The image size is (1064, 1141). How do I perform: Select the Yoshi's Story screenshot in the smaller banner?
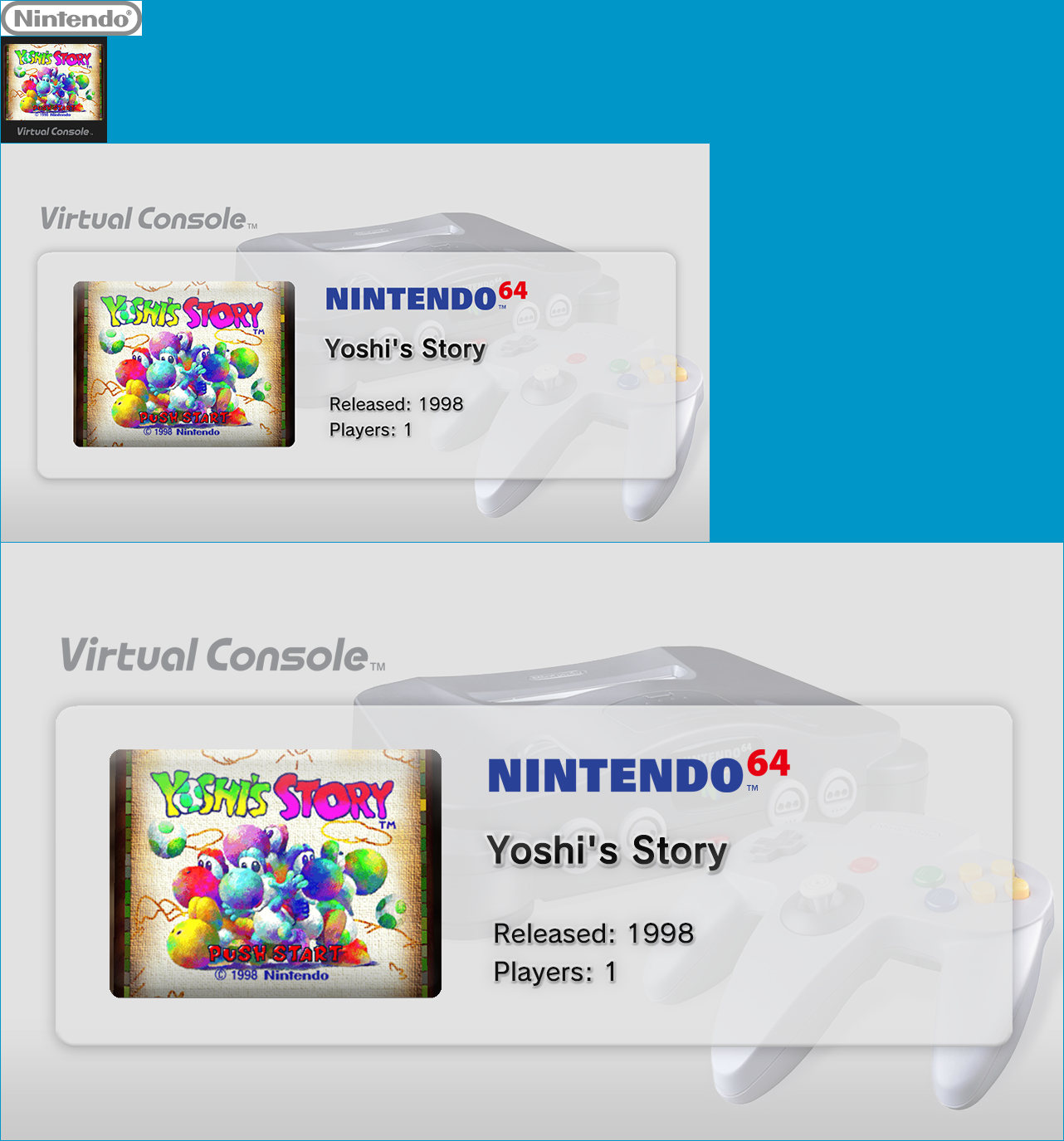tap(184, 364)
